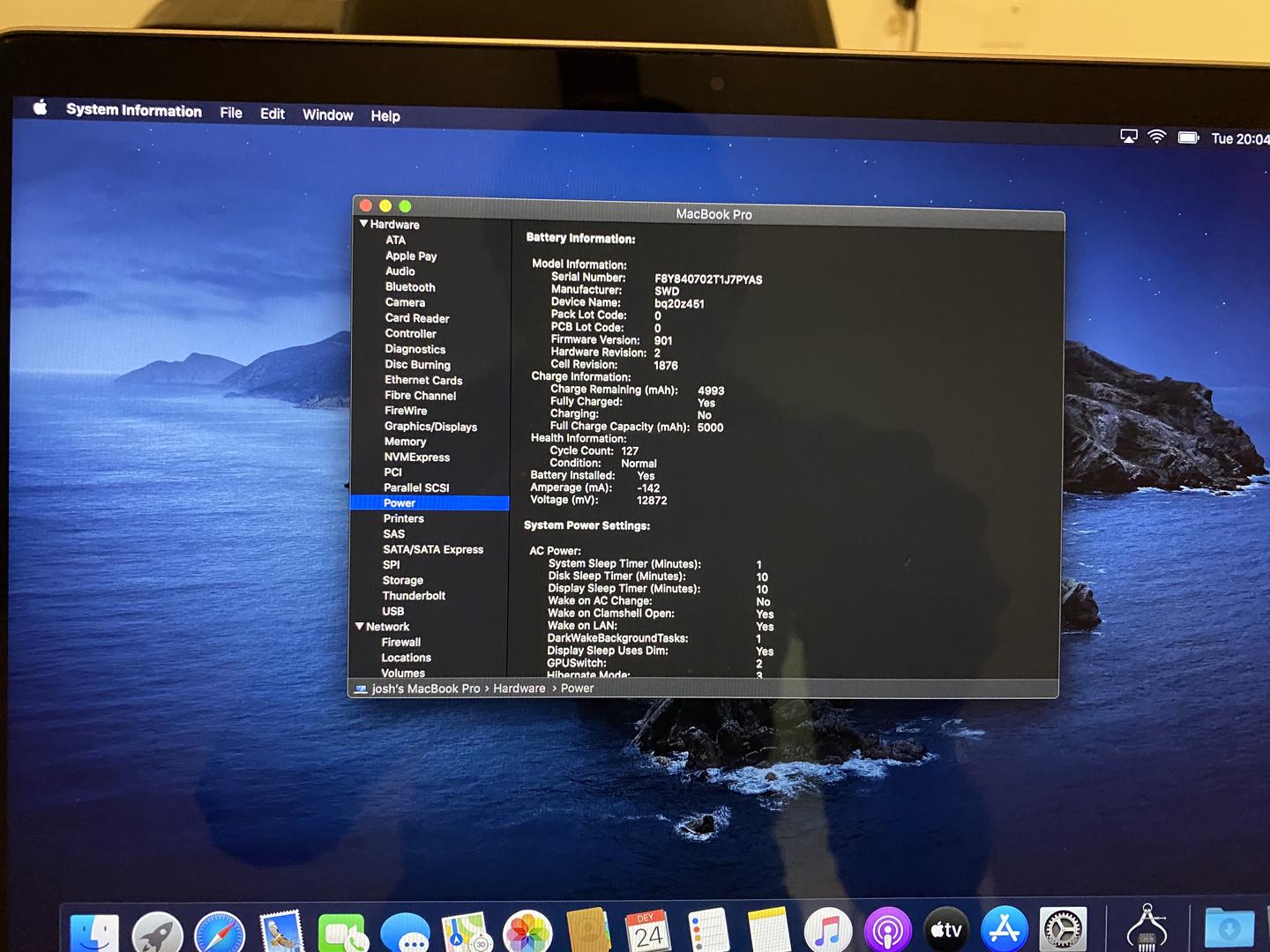Select Ethernet Cards in the sidebar
1270x952 pixels.
pyautogui.click(x=423, y=380)
